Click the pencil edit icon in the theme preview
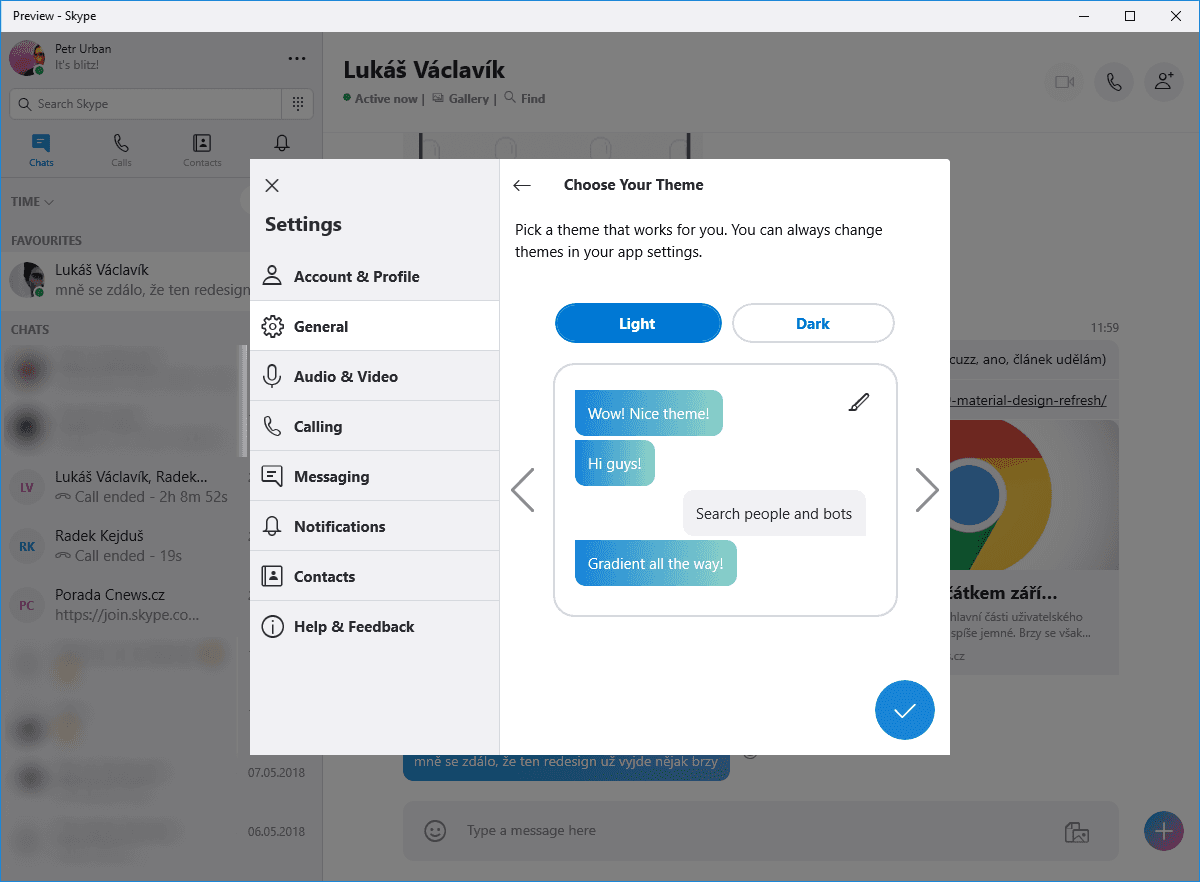1200x882 pixels. click(x=859, y=402)
